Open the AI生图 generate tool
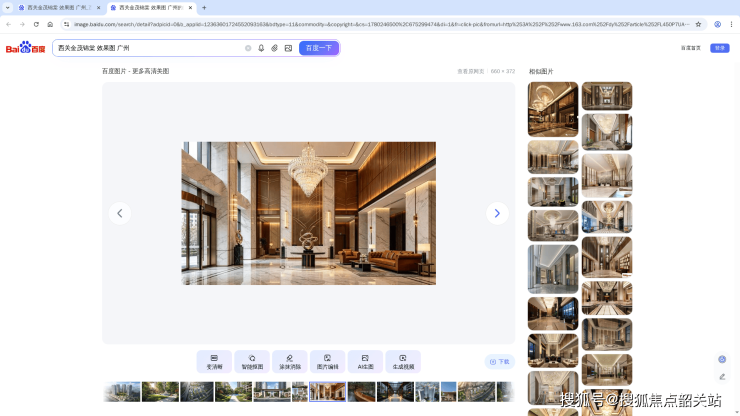740x416 pixels. click(x=365, y=362)
